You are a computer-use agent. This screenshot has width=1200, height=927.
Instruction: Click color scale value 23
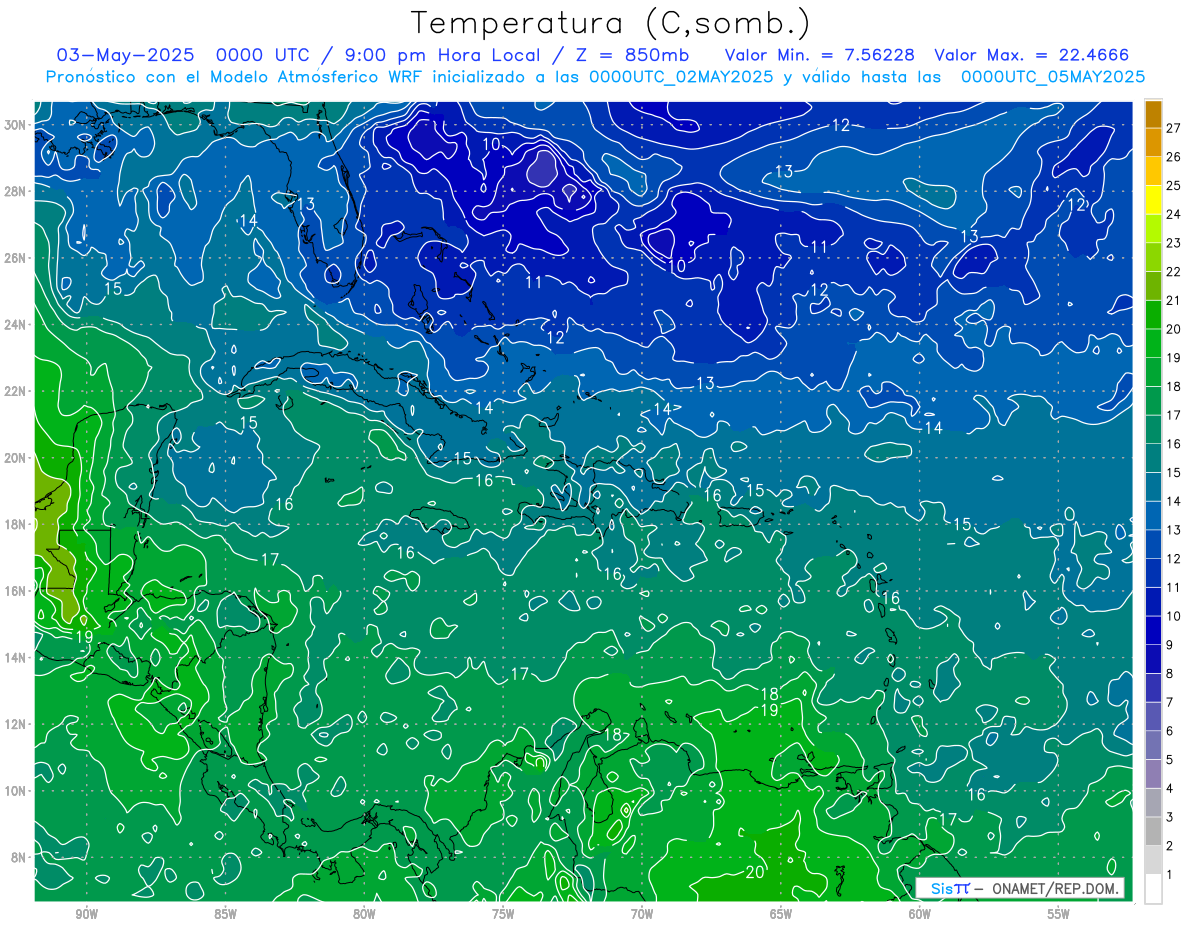tap(1174, 243)
